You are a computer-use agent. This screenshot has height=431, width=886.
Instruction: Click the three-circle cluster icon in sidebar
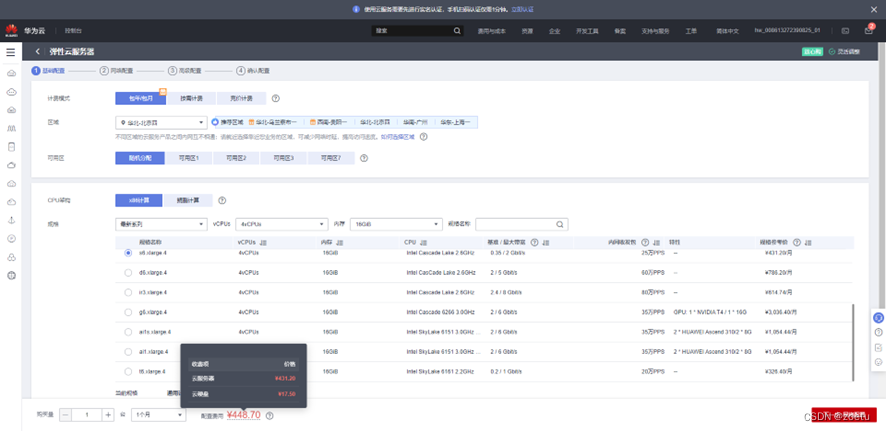point(11,257)
